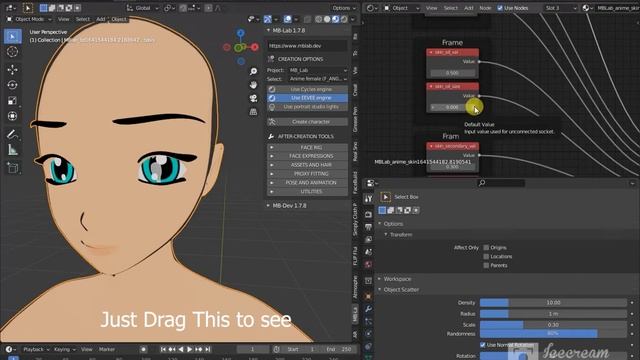The height and width of the screenshot is (360, 640).
Task: Uncheck Use Normal Rotation checkbox
Action: click(482, 345)
